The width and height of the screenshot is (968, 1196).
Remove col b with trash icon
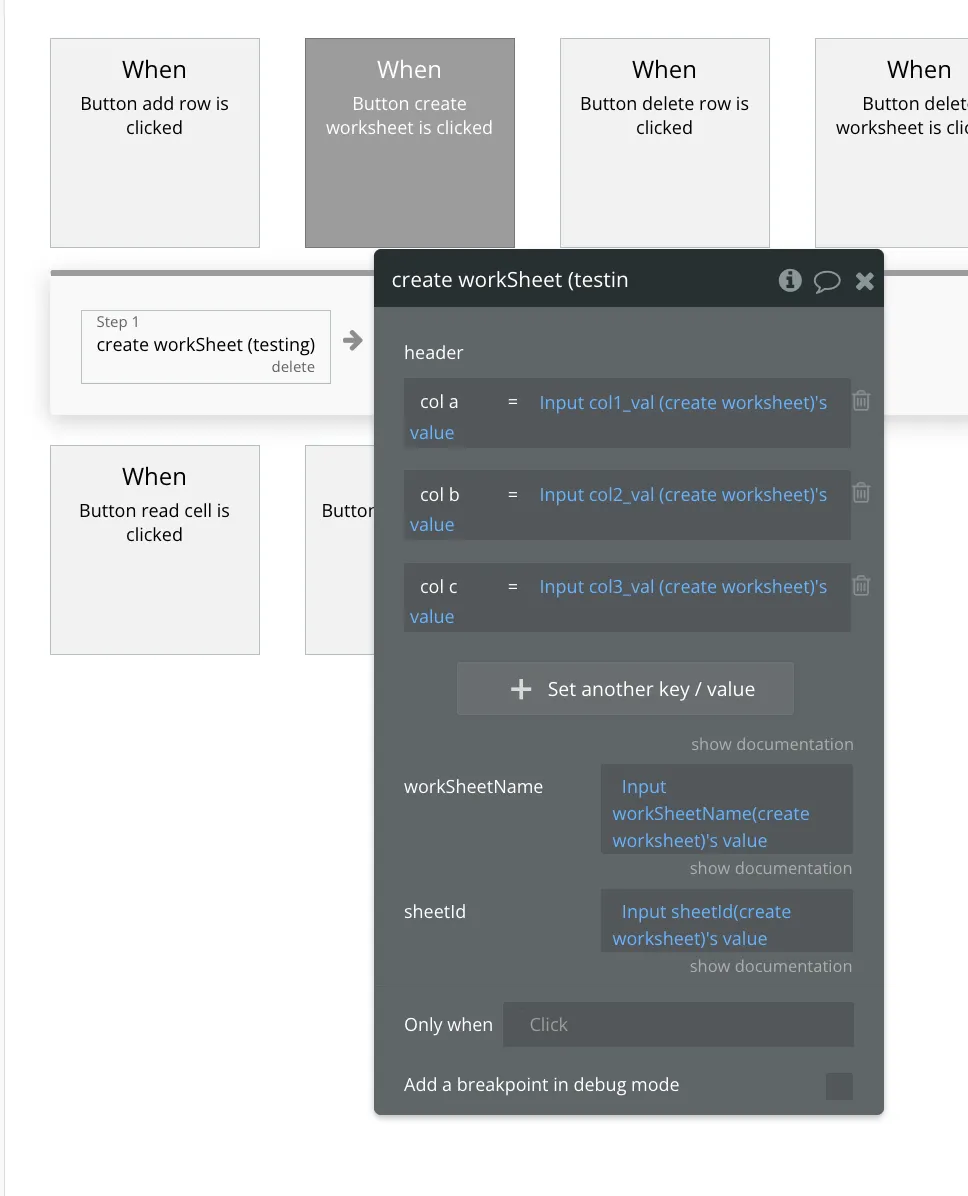point(861,493)
